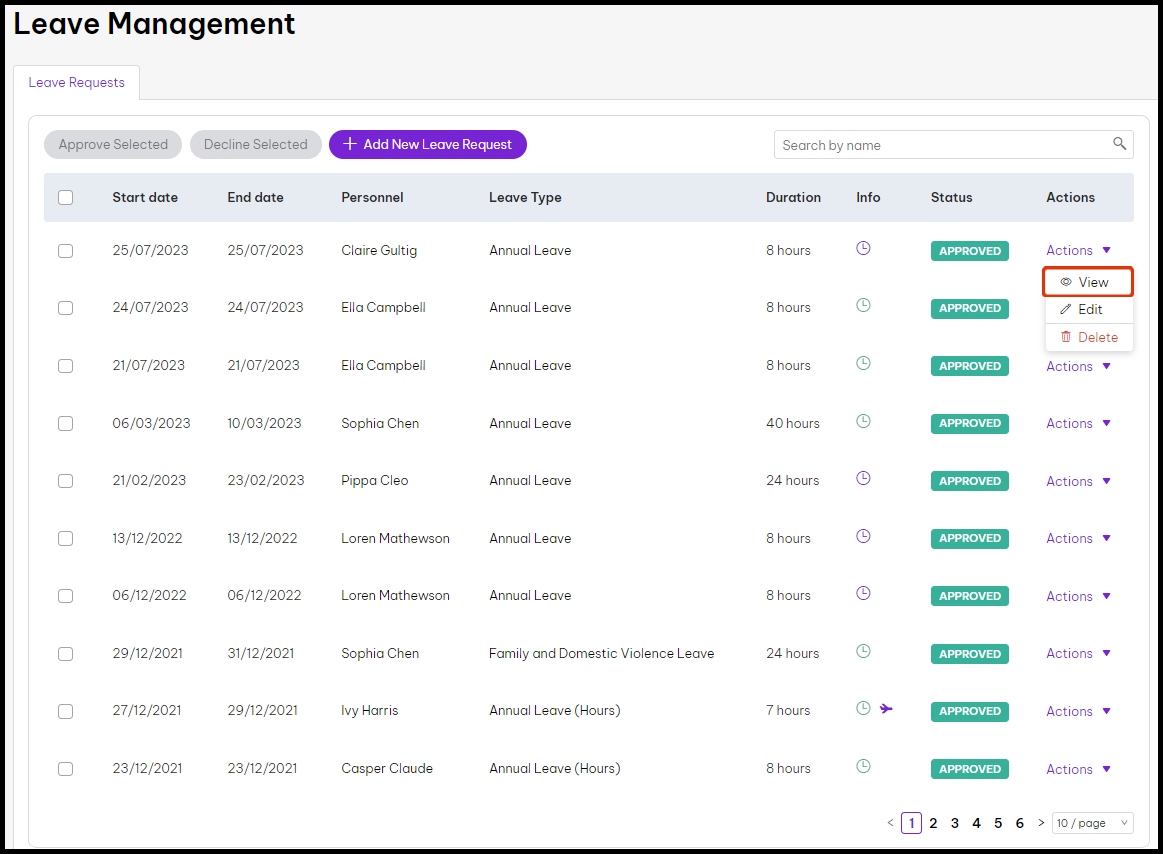Screen dimensions: 1163x854
Task: Click the airplane icon in Ivy Harris row
Action: point(886,709)
